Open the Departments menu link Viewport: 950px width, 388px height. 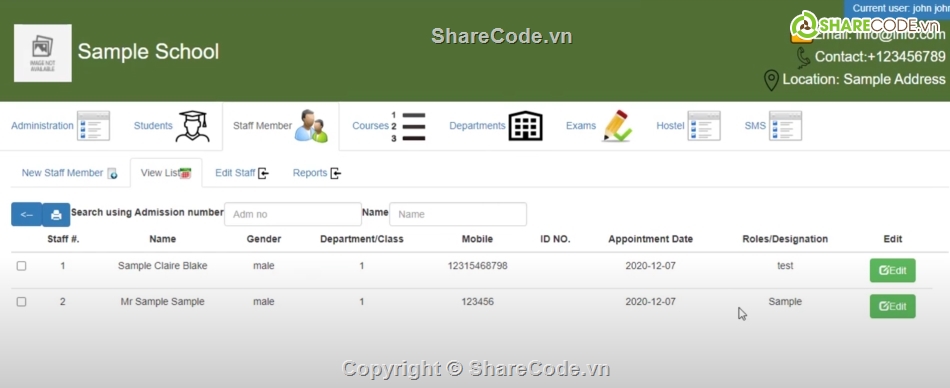tap(477, 126)
